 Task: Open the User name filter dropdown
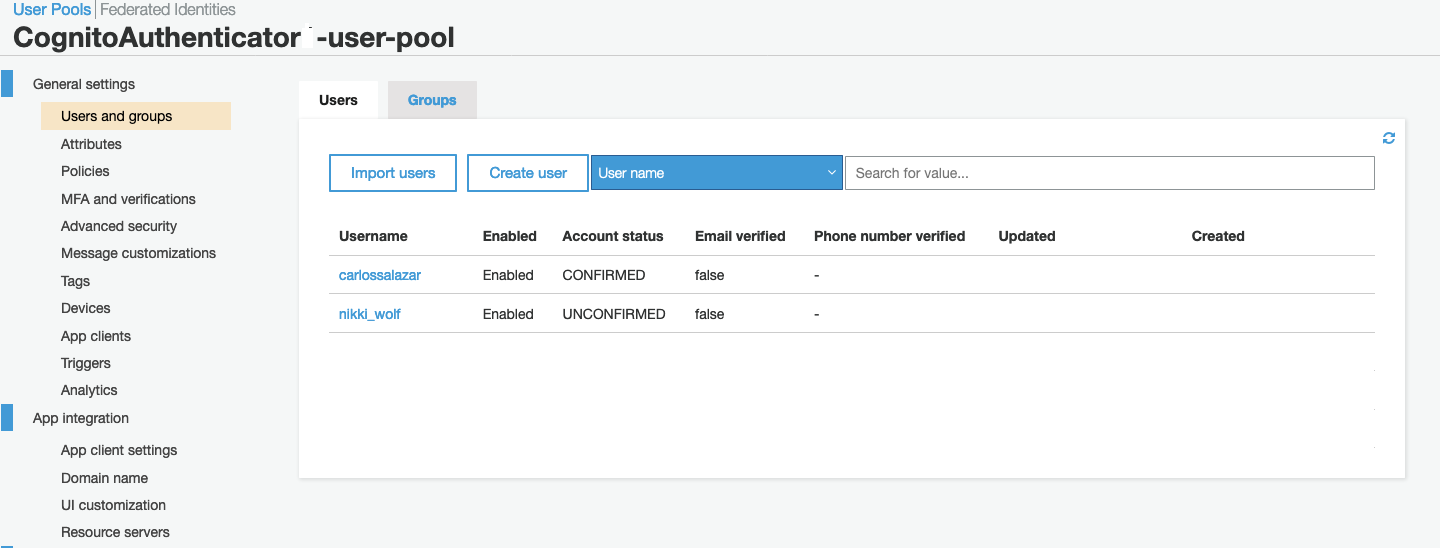717,173
